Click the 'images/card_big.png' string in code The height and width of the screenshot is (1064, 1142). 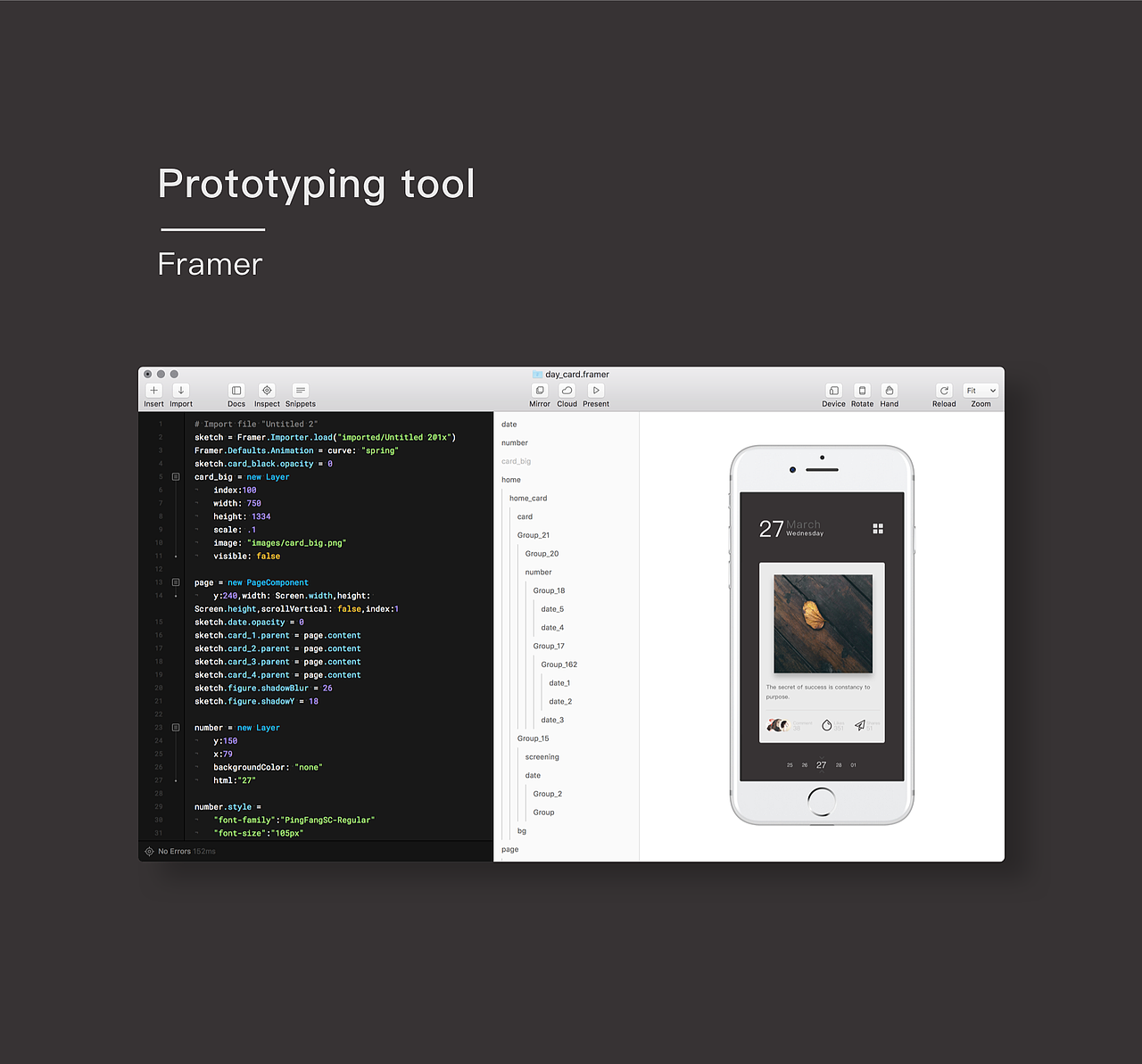(296, 543)
